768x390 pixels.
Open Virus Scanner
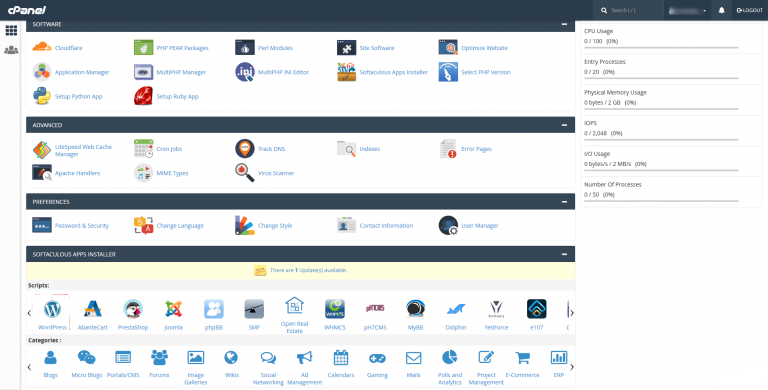point(264,173)
